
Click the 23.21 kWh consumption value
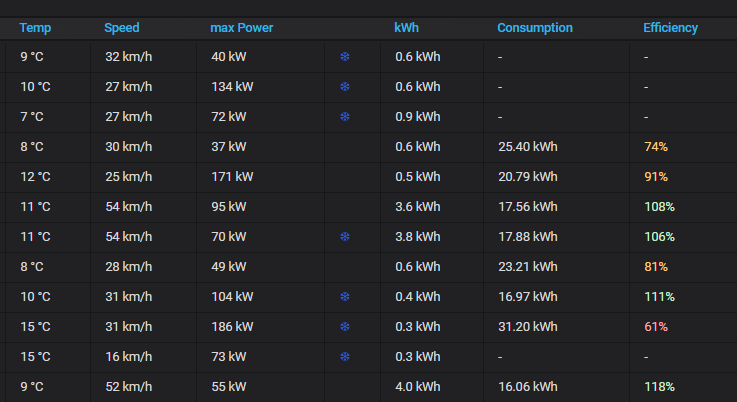tap(528, 267)
